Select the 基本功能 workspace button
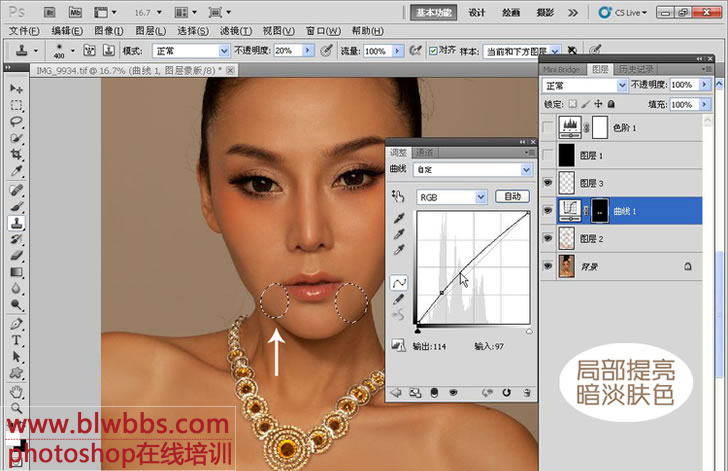The height and width of the screenshot is (471, 728). [434, 13]
